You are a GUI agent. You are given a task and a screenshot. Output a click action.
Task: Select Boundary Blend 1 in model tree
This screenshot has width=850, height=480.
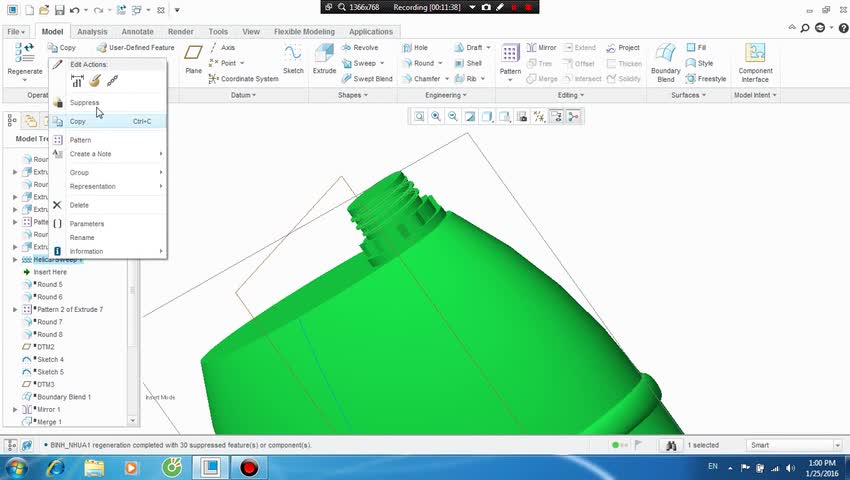point(63,397)
